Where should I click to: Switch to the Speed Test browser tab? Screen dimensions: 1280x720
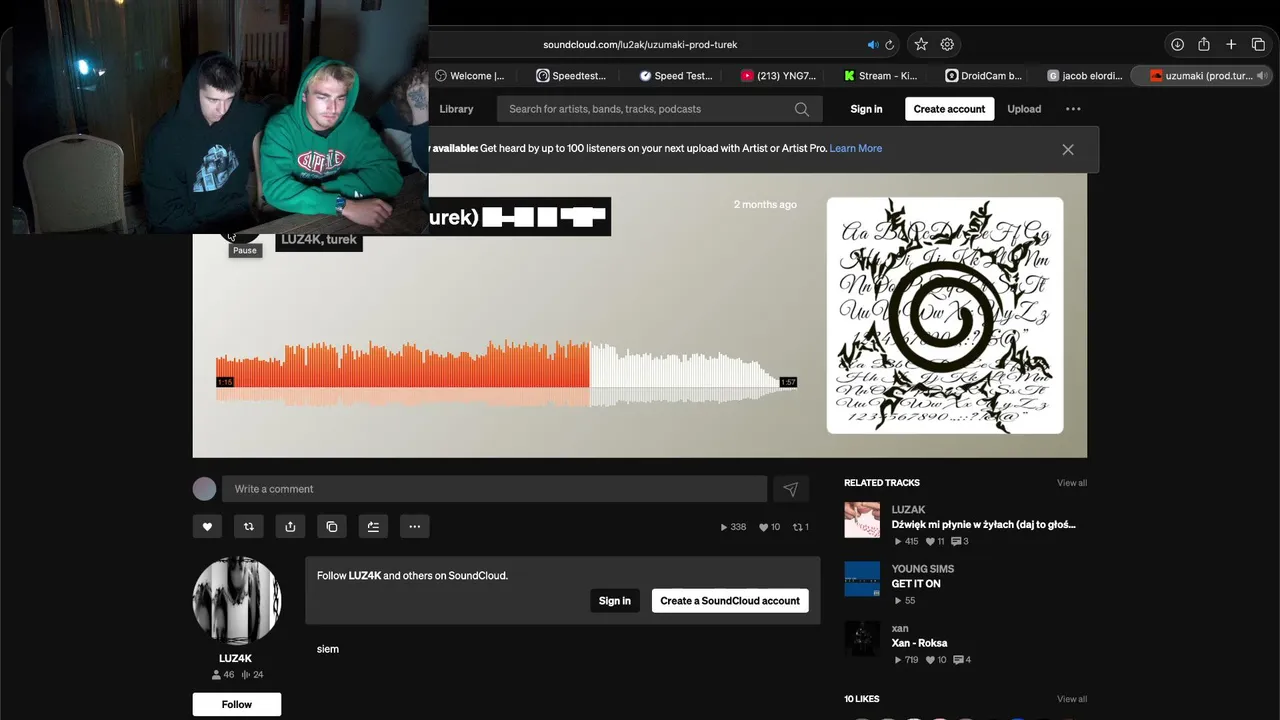[x=676, y=76]
